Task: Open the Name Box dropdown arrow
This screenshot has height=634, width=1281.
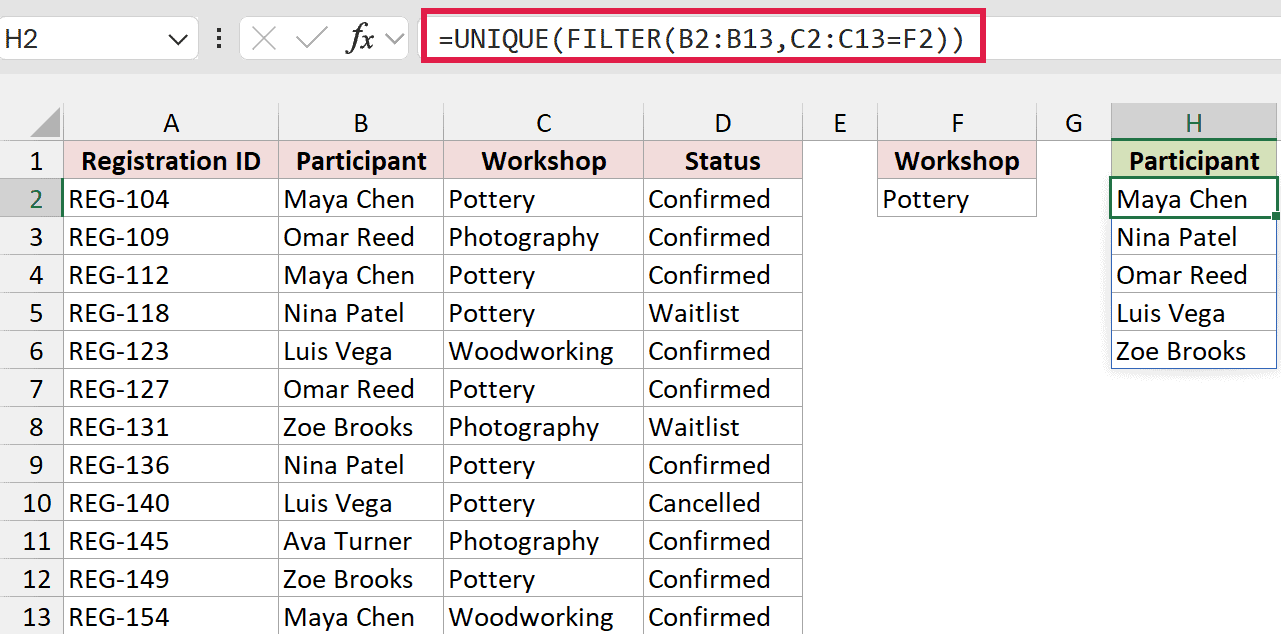Action: click(x=178, y=40)
